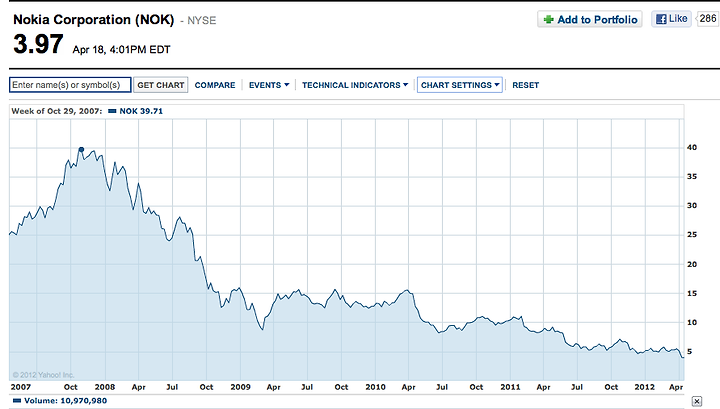Viewport: 720px width, 409px height.
Task: Click the NOK 39.71 legend label
Action: (141, 111)
